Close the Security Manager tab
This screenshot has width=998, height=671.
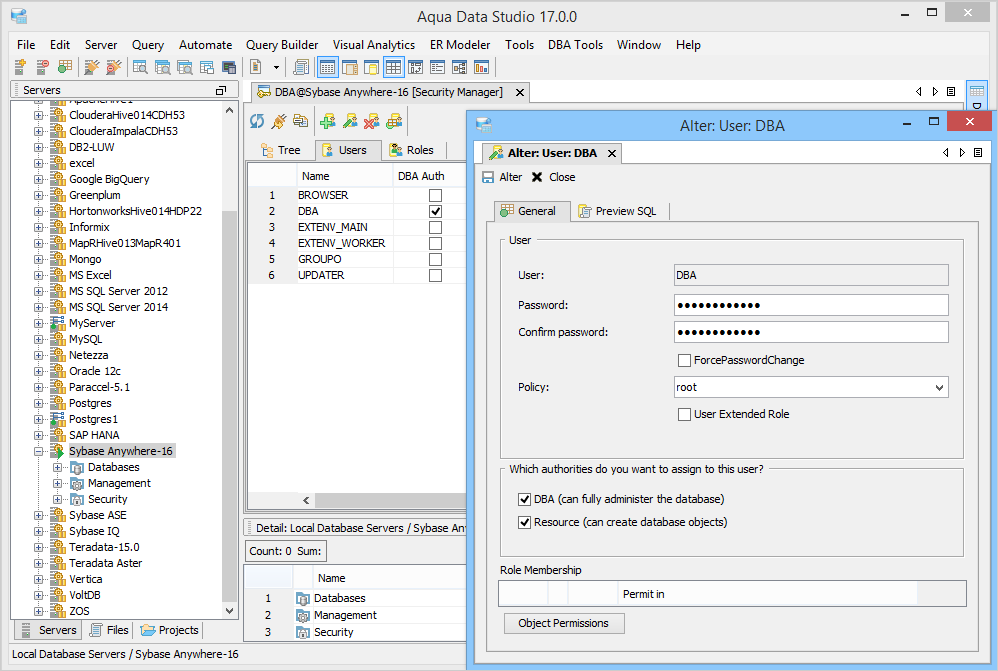(520, 93)
